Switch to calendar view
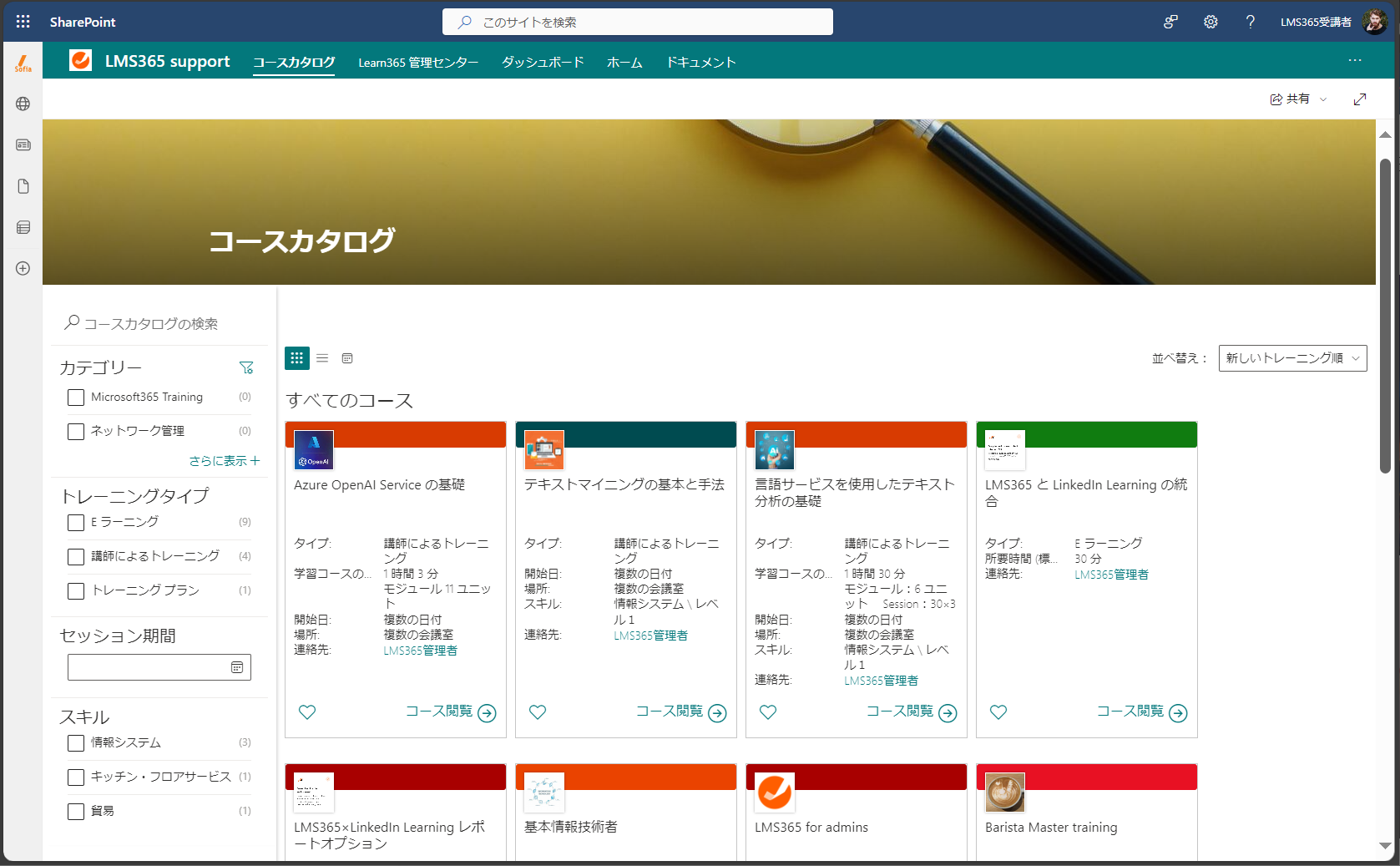This screenshot has width=1400, height=866. (347, 358)
